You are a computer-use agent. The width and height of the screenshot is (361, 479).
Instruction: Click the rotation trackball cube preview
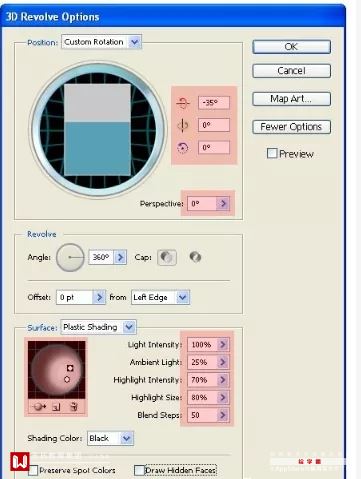pos(98,131)
